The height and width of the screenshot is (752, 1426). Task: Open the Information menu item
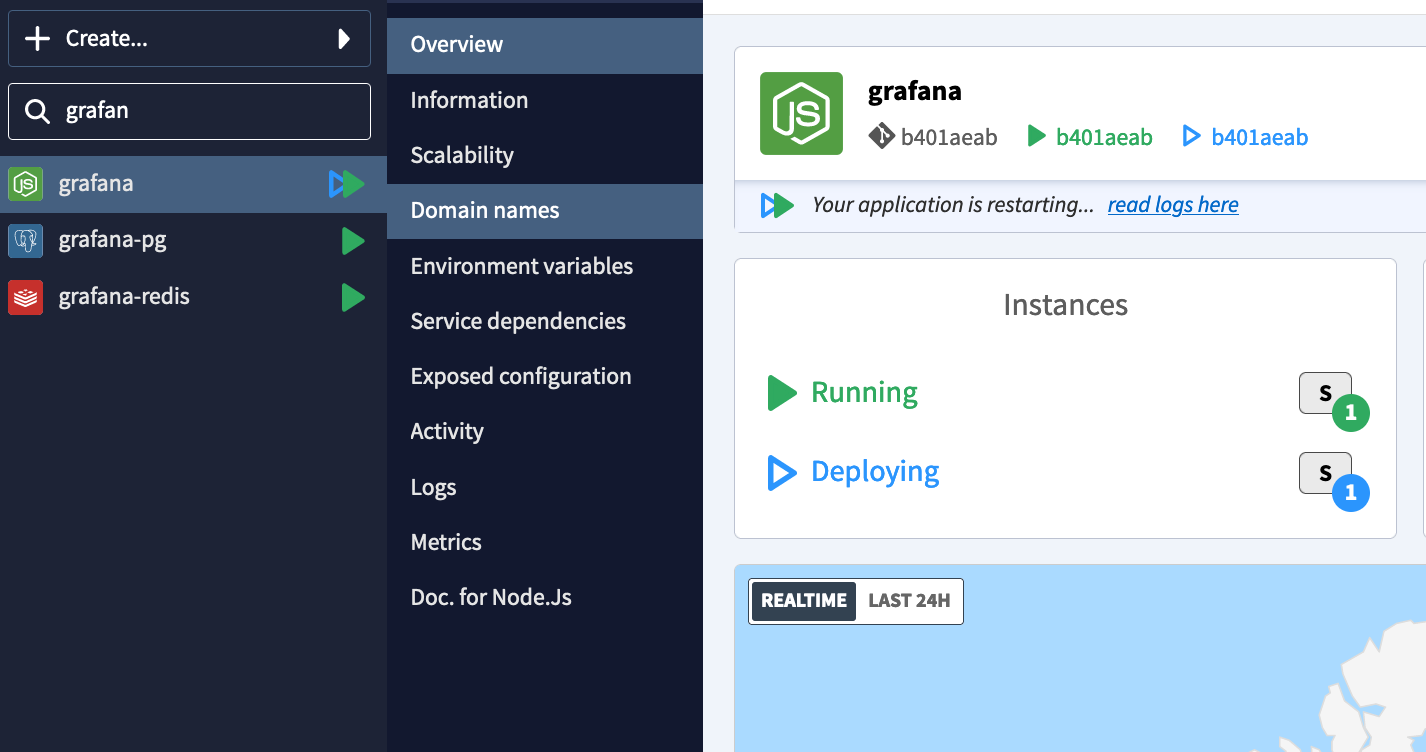pos(545,100)
